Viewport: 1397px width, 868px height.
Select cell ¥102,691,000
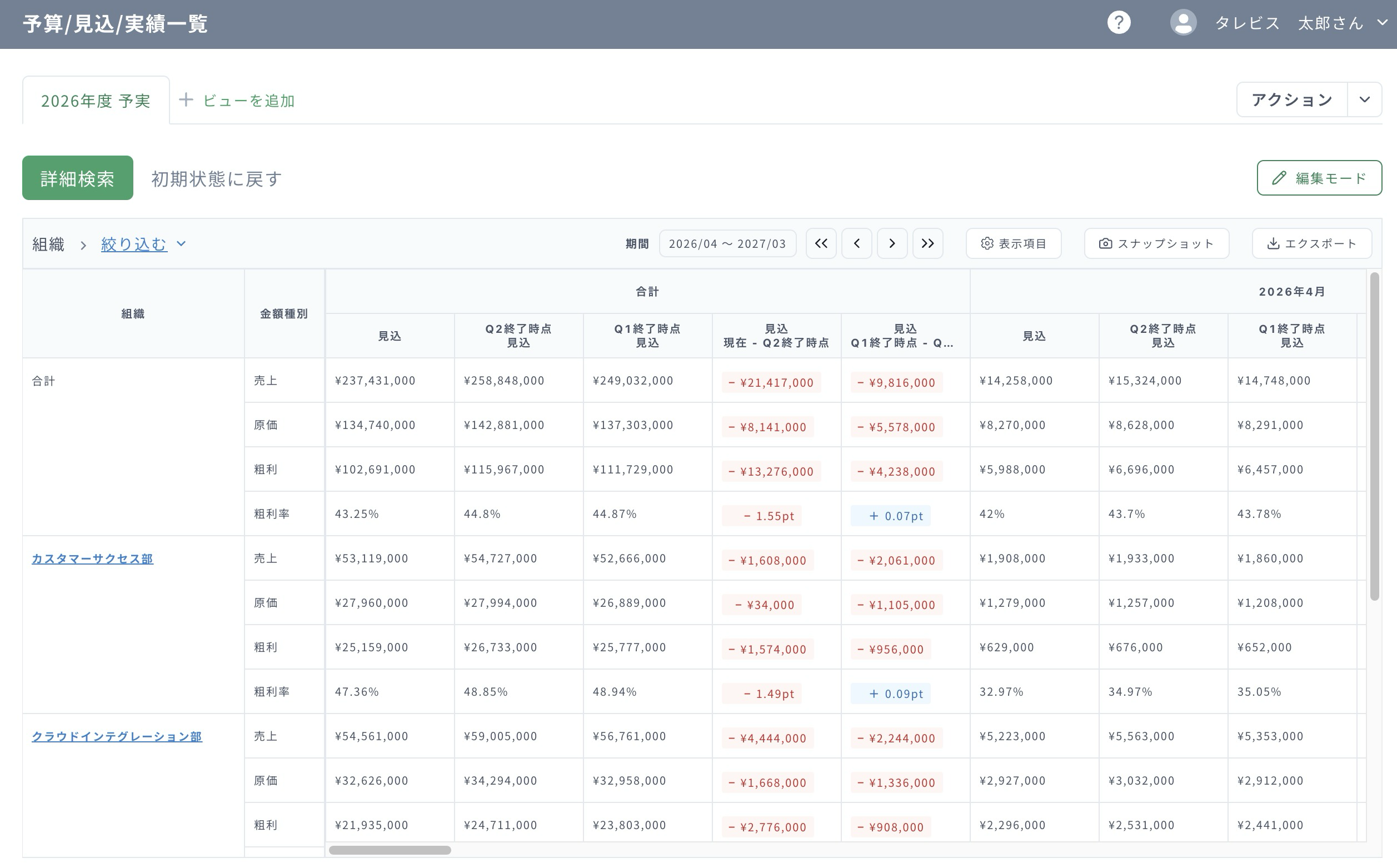coord(390,470)
